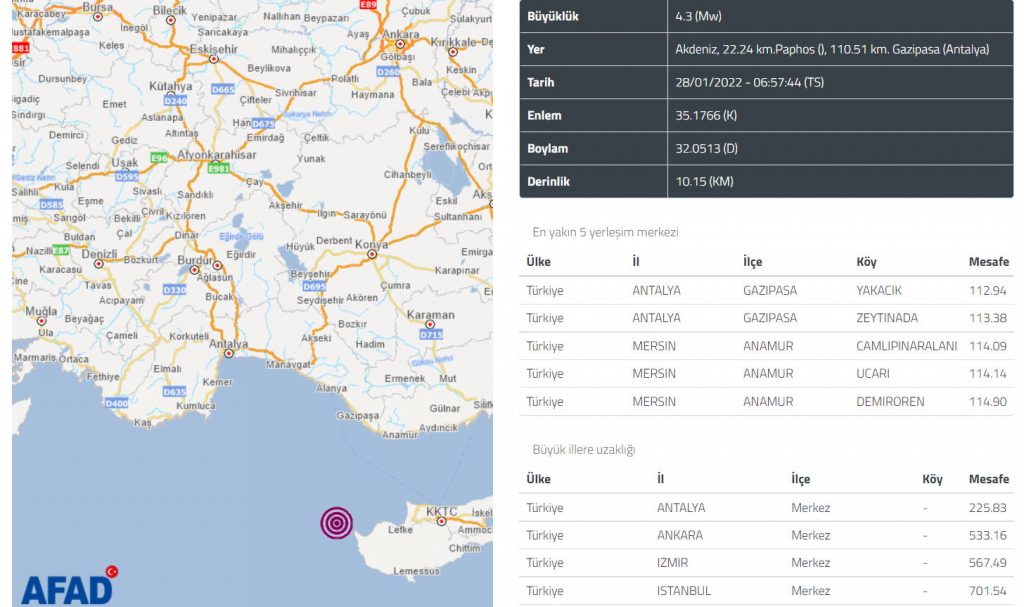Click the D330 road shield near Burdur
This screenshot has width=1024, height=607.
click(x=174, y=289)
